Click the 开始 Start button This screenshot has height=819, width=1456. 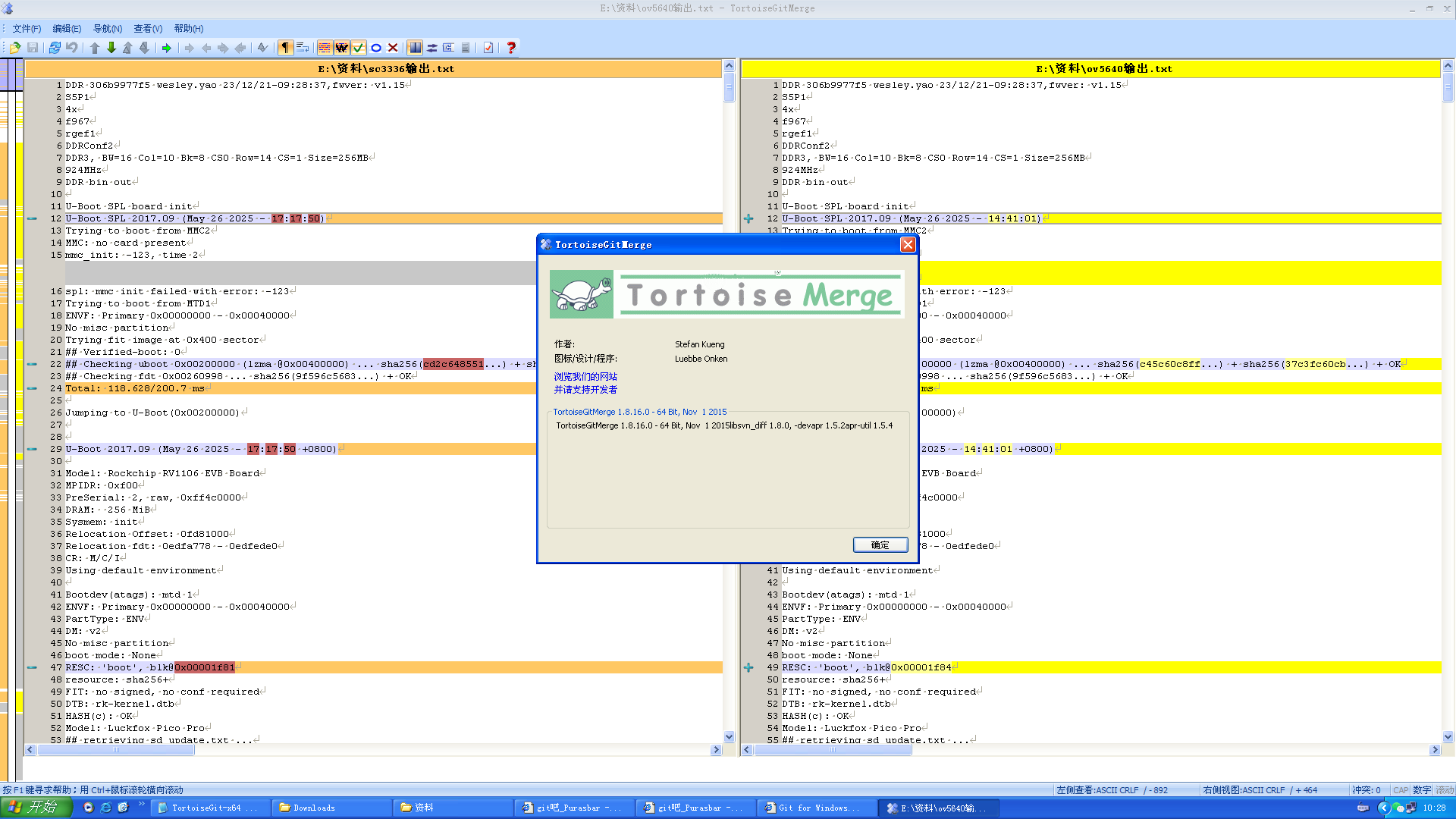(36, 808)
